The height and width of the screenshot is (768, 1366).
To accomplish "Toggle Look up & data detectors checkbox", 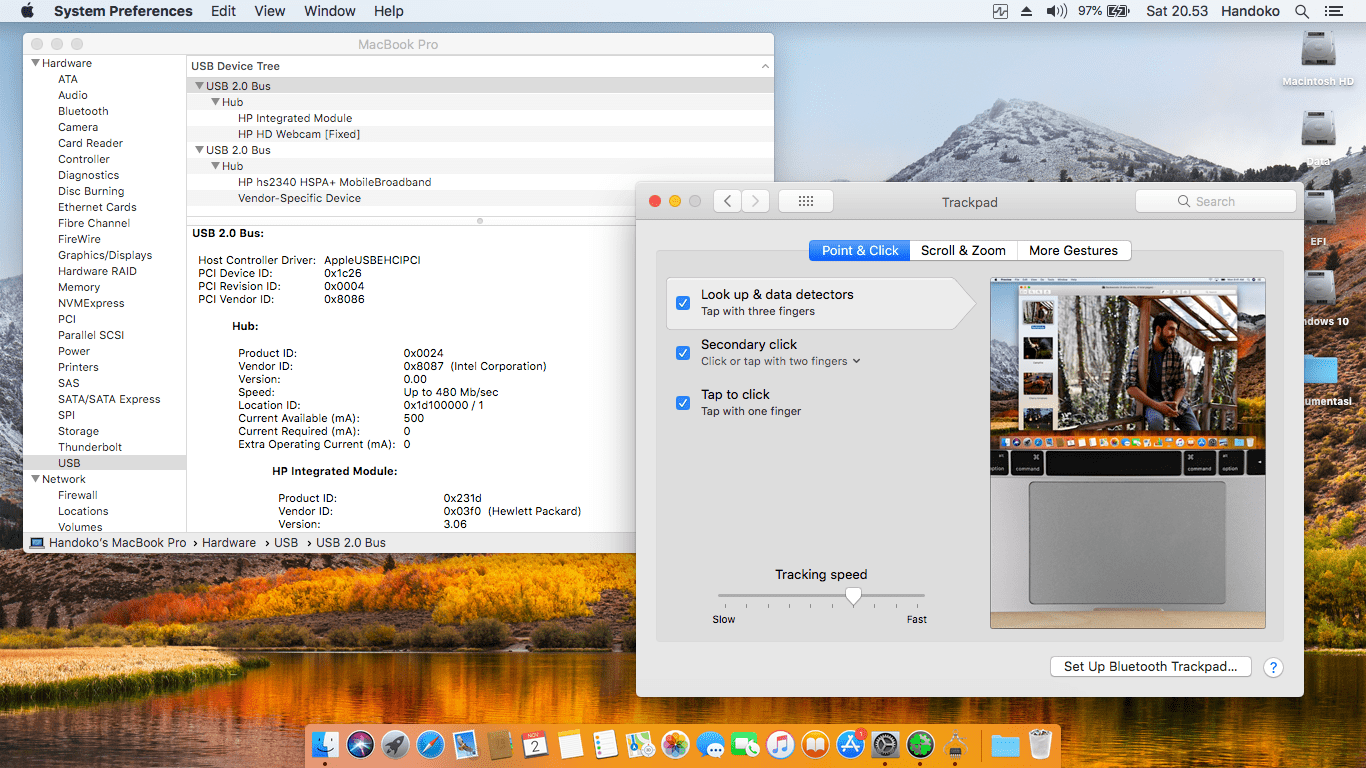I will tap(683, 302).
